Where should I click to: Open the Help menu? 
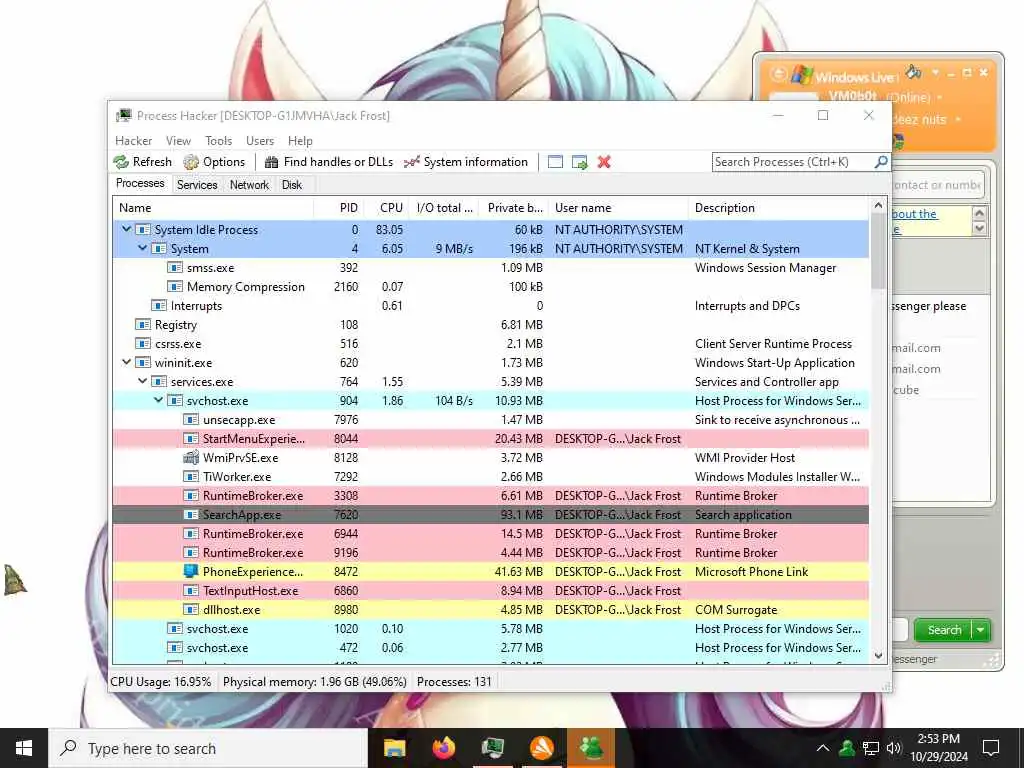click(x=300, y=140)
